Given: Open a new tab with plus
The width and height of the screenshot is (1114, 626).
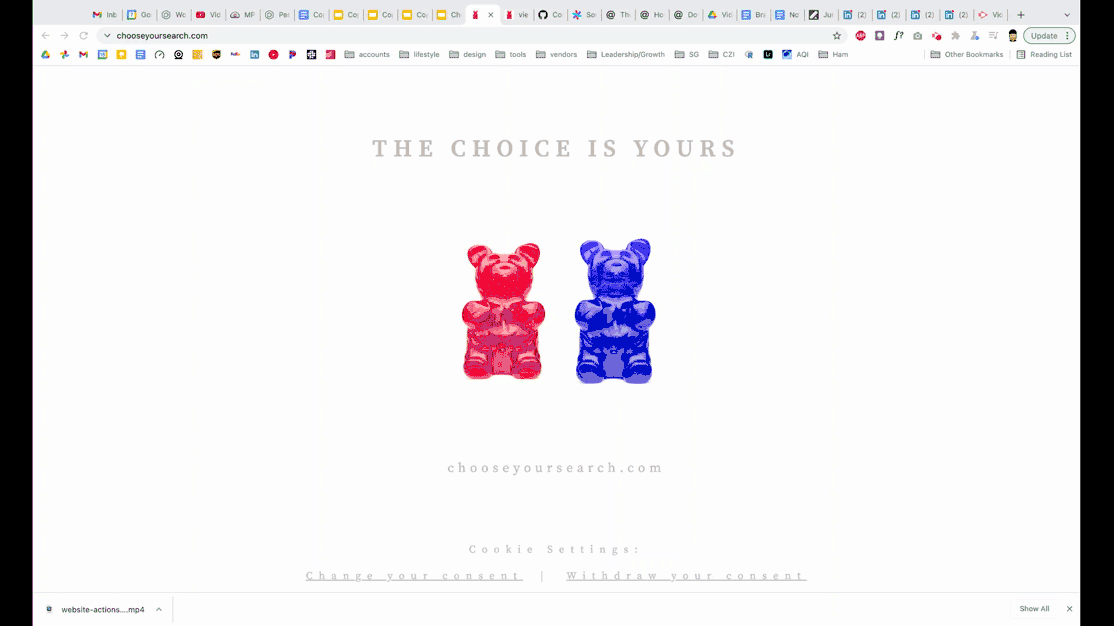Looking at the screenshot, I should click(x=1021, y=14).
